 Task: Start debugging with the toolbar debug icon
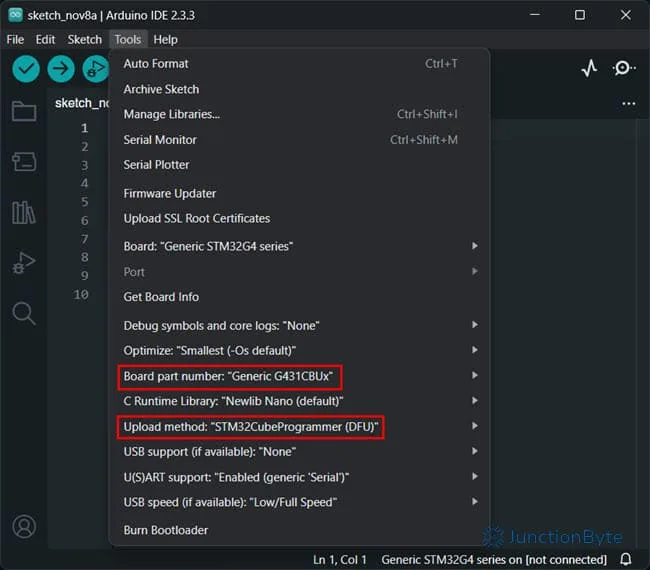point(96,68)
